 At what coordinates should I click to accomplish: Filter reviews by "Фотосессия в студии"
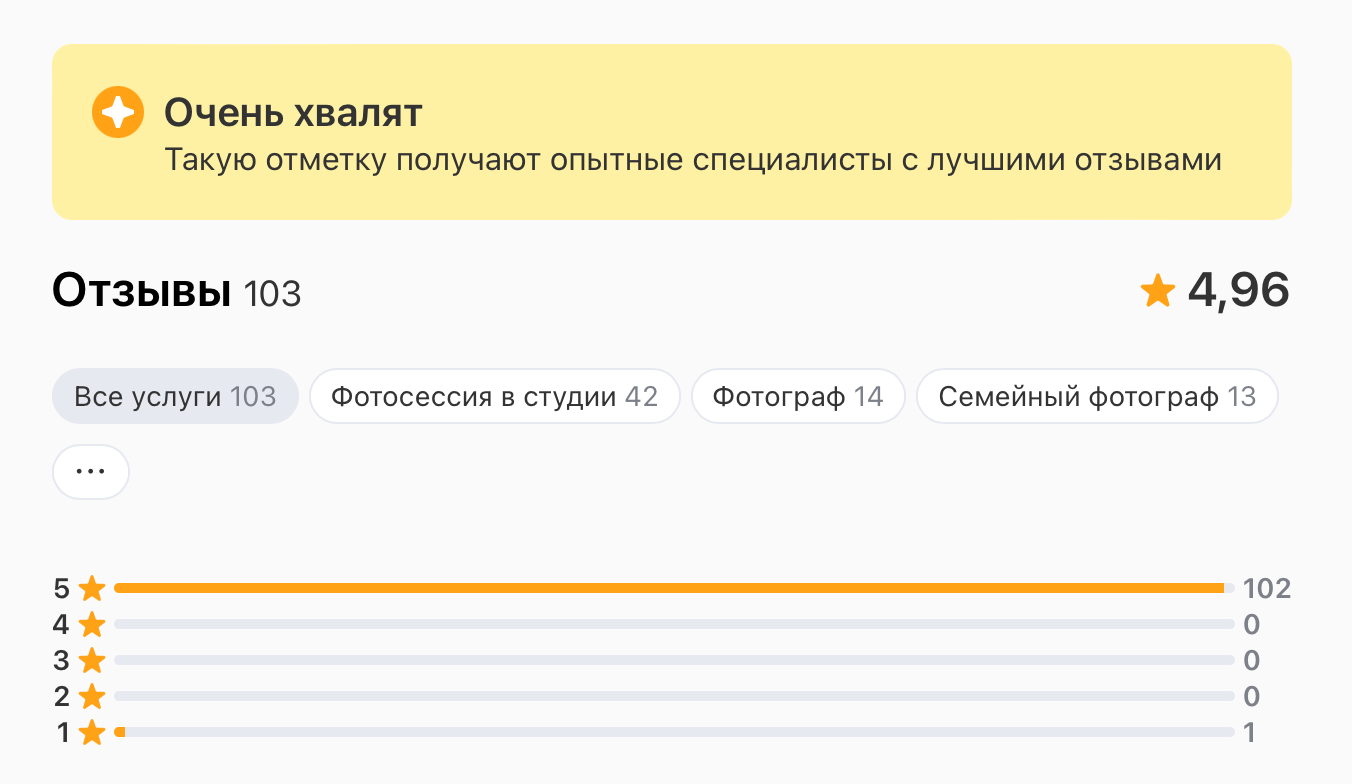[494, 397]
